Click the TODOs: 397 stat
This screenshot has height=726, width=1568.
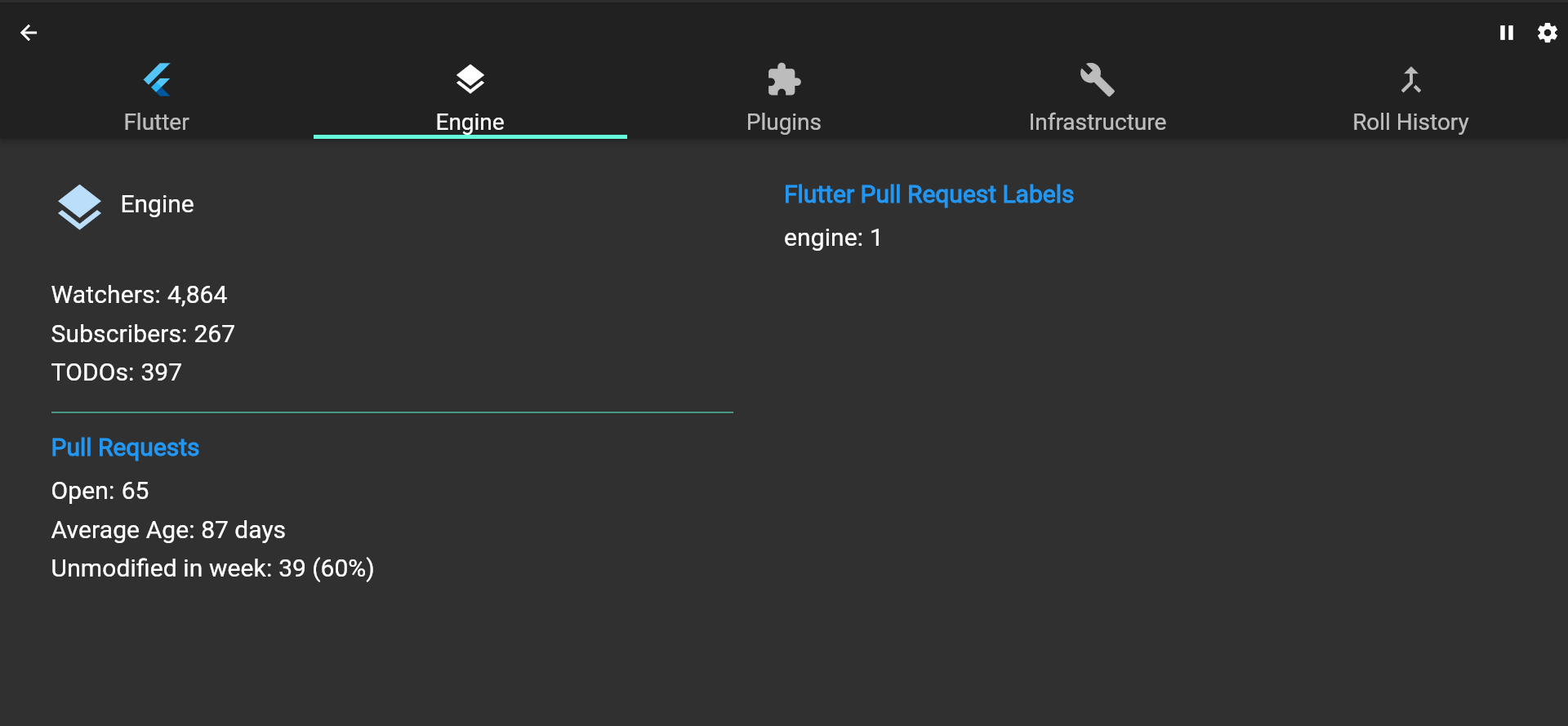[x=116, y=372]
